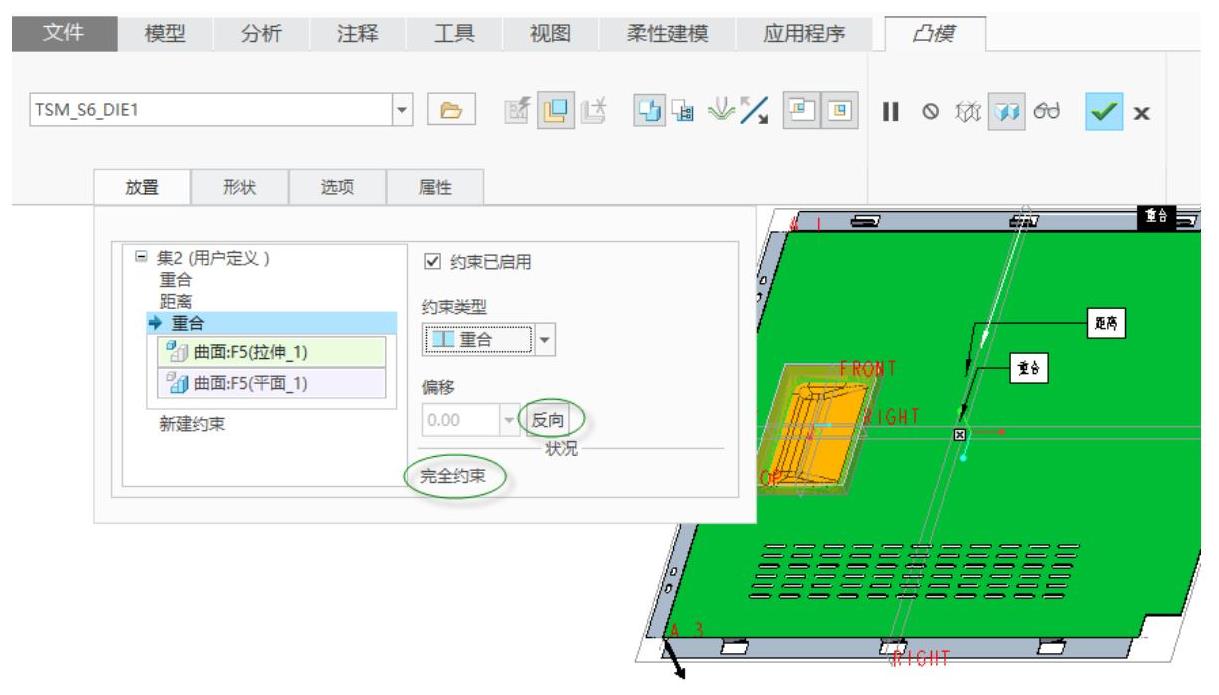Click the 完全约束 status text

click(452, 477)
